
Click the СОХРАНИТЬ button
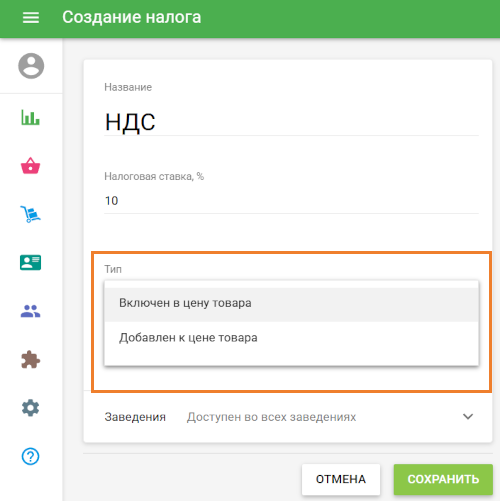pyautogui.click(x=443, y=479)
